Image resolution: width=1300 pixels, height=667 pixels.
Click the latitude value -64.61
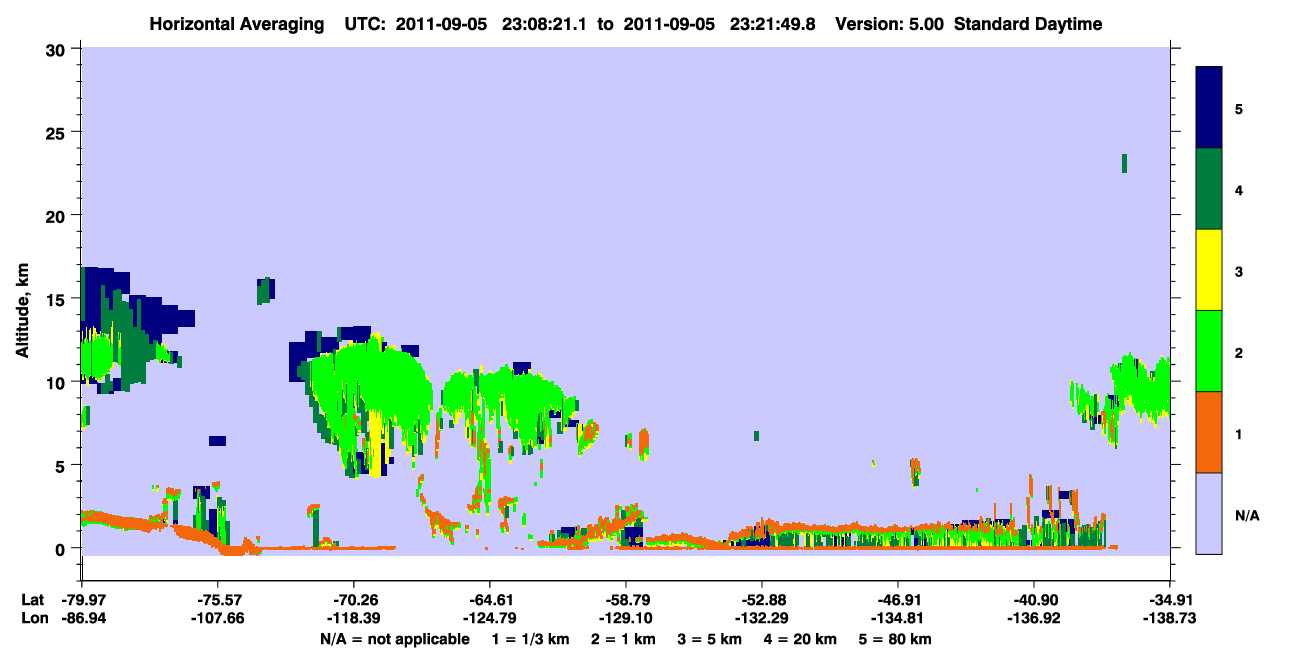(489, 599)
